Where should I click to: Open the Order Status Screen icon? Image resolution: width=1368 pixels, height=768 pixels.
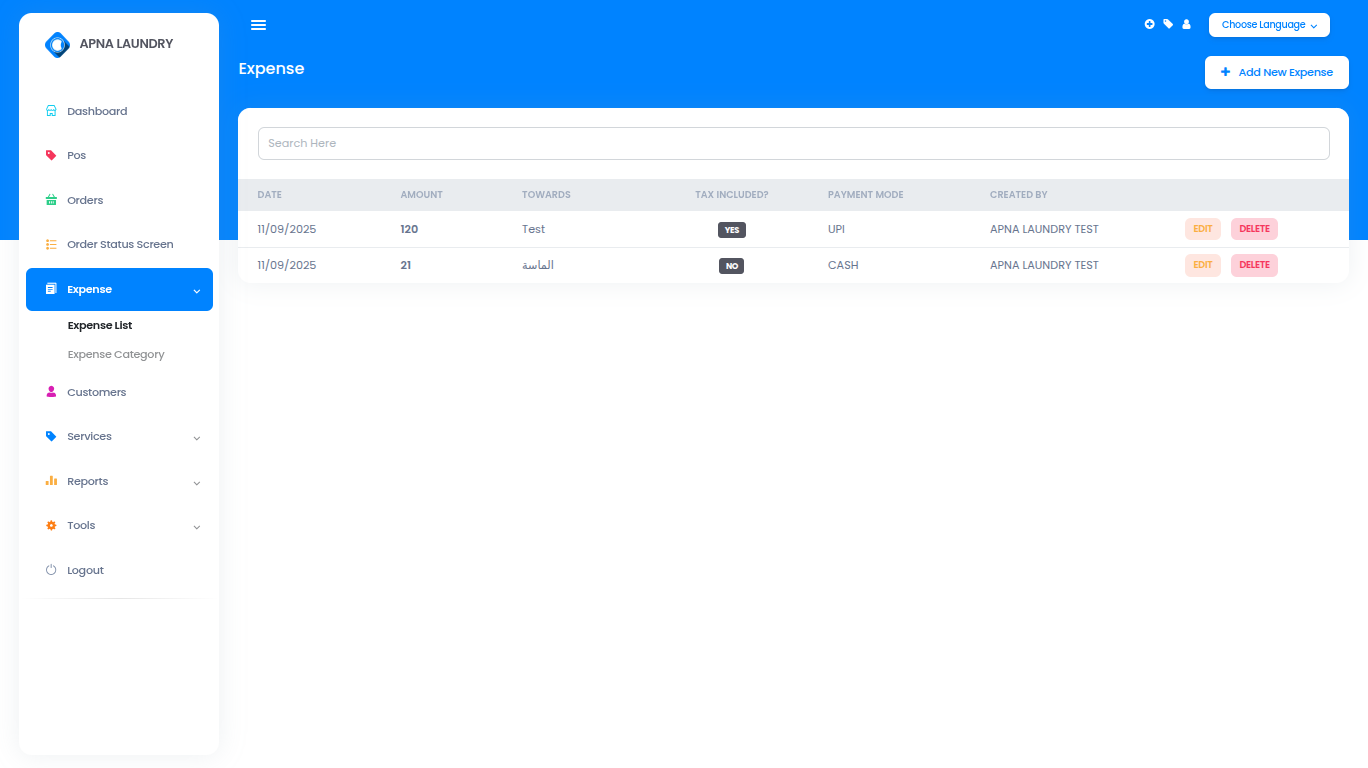(51, 244)
